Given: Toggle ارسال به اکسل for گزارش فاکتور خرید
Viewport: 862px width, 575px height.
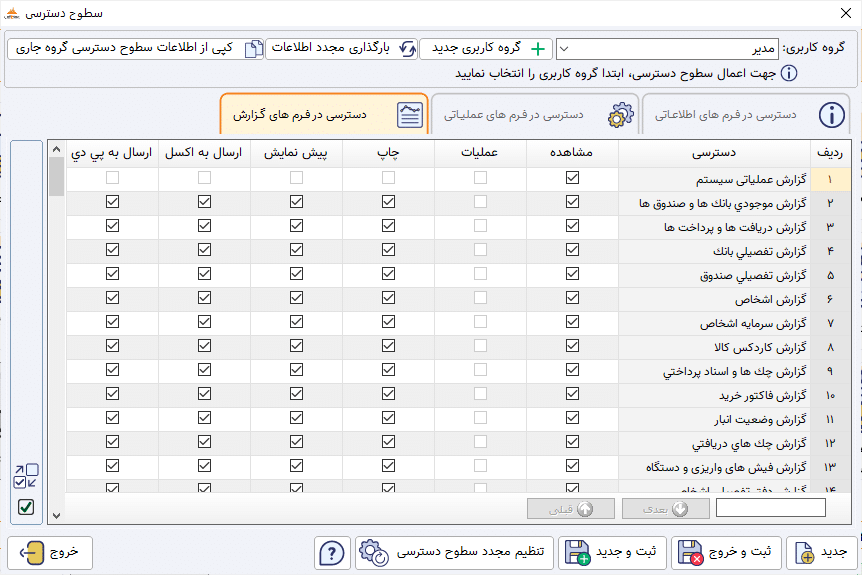Looking at the screenshot, I should pos(205,394).
